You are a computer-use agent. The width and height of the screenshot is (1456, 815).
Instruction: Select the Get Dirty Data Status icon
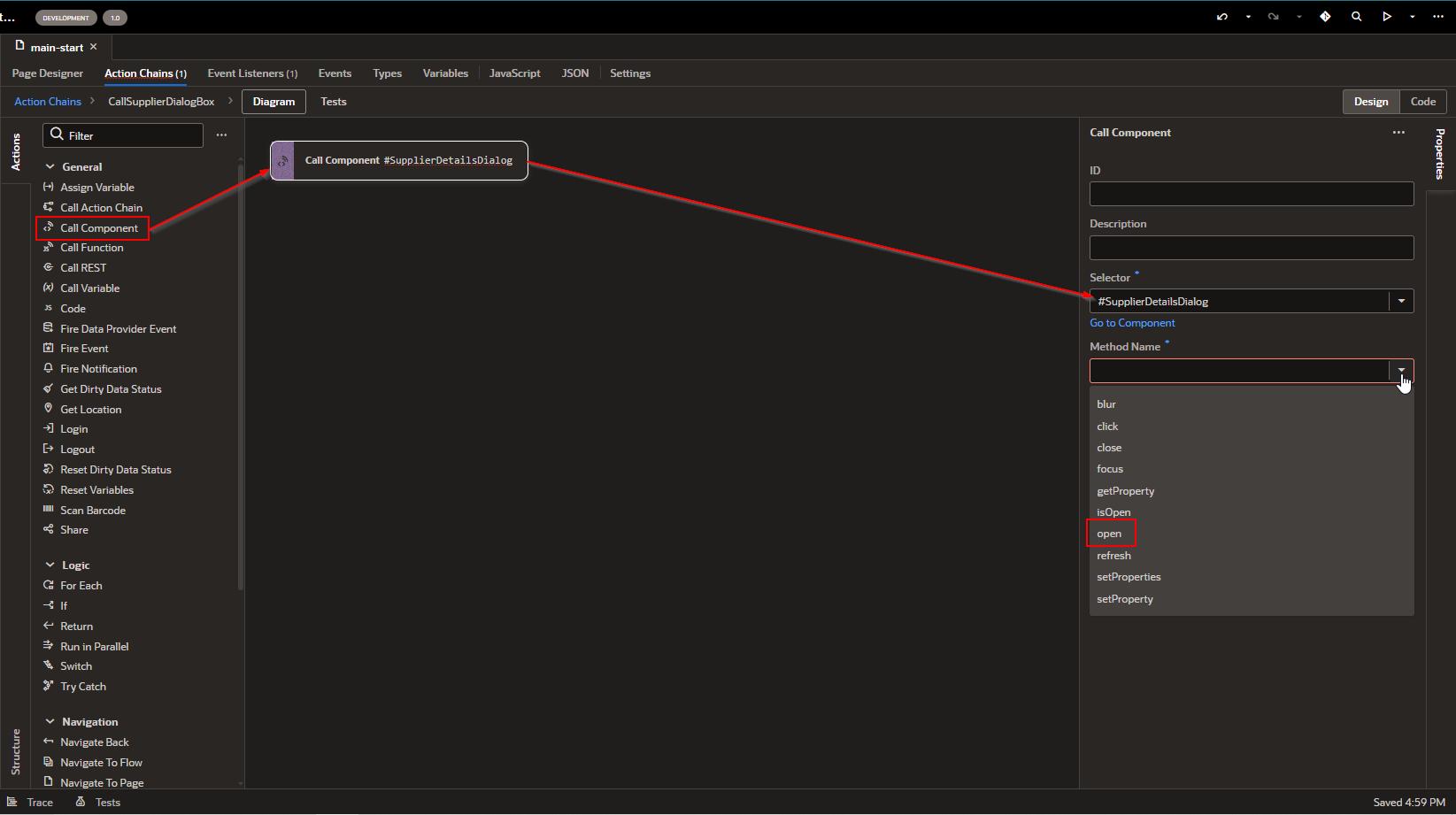[x=49, y=388]
